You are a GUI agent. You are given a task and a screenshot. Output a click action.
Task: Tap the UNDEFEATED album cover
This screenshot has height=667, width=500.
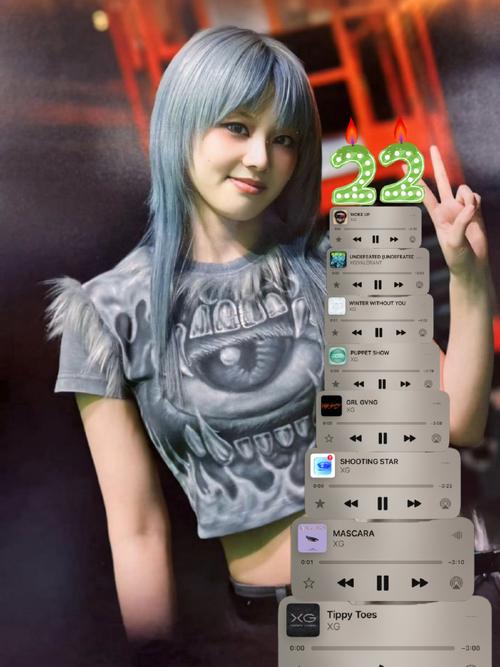point(338,259)
